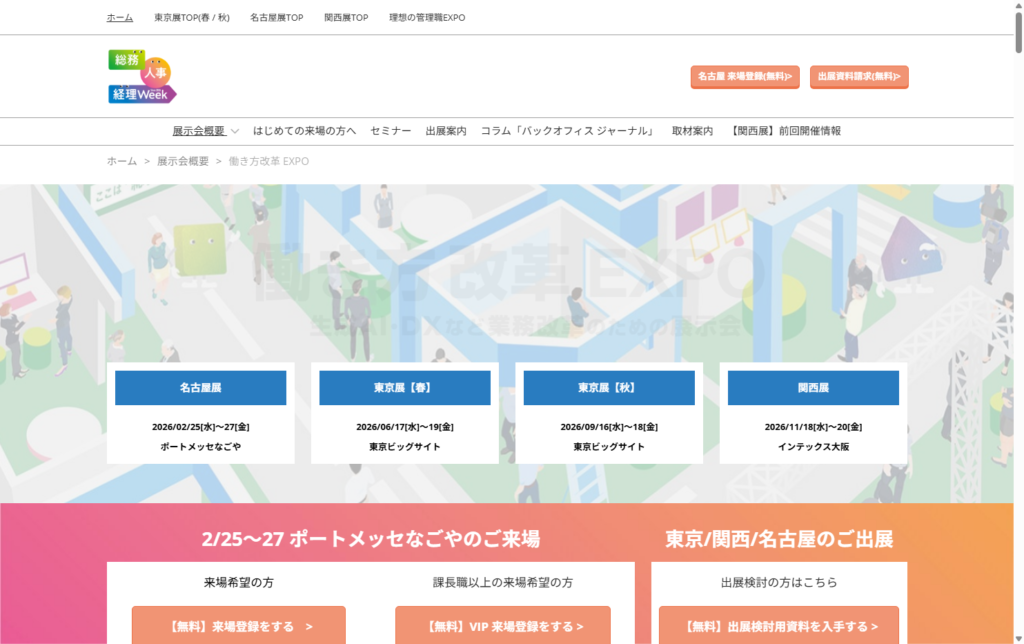
Task: Open コラム「バックオフィス ジャーナル」
Action: [568, 131]
